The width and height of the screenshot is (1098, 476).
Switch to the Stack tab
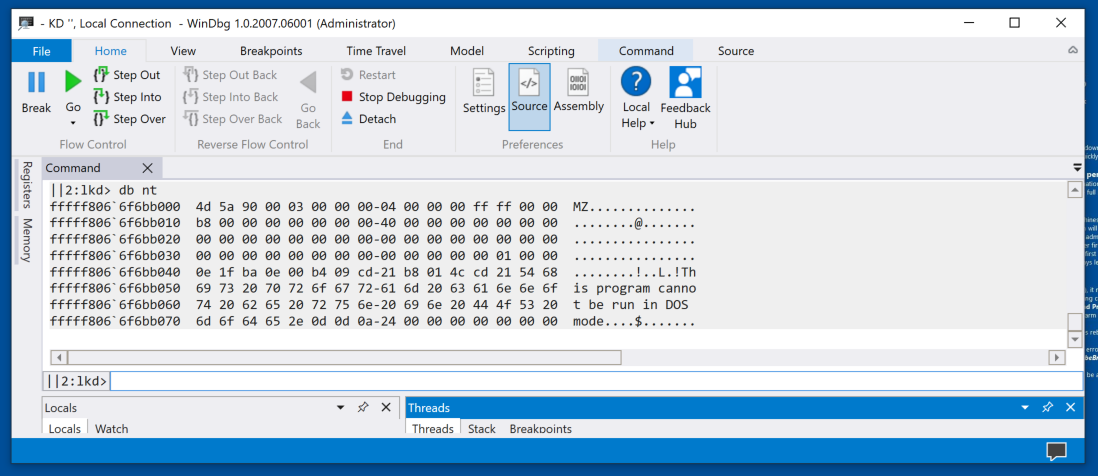482,428
